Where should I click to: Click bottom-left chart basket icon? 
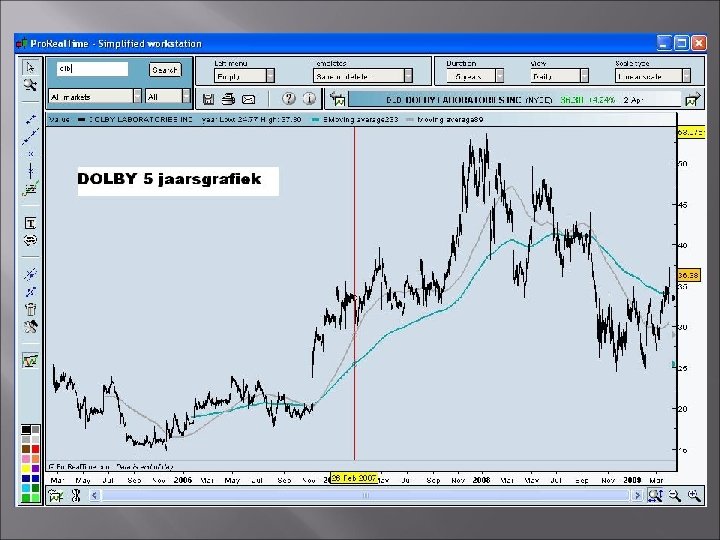56,495
